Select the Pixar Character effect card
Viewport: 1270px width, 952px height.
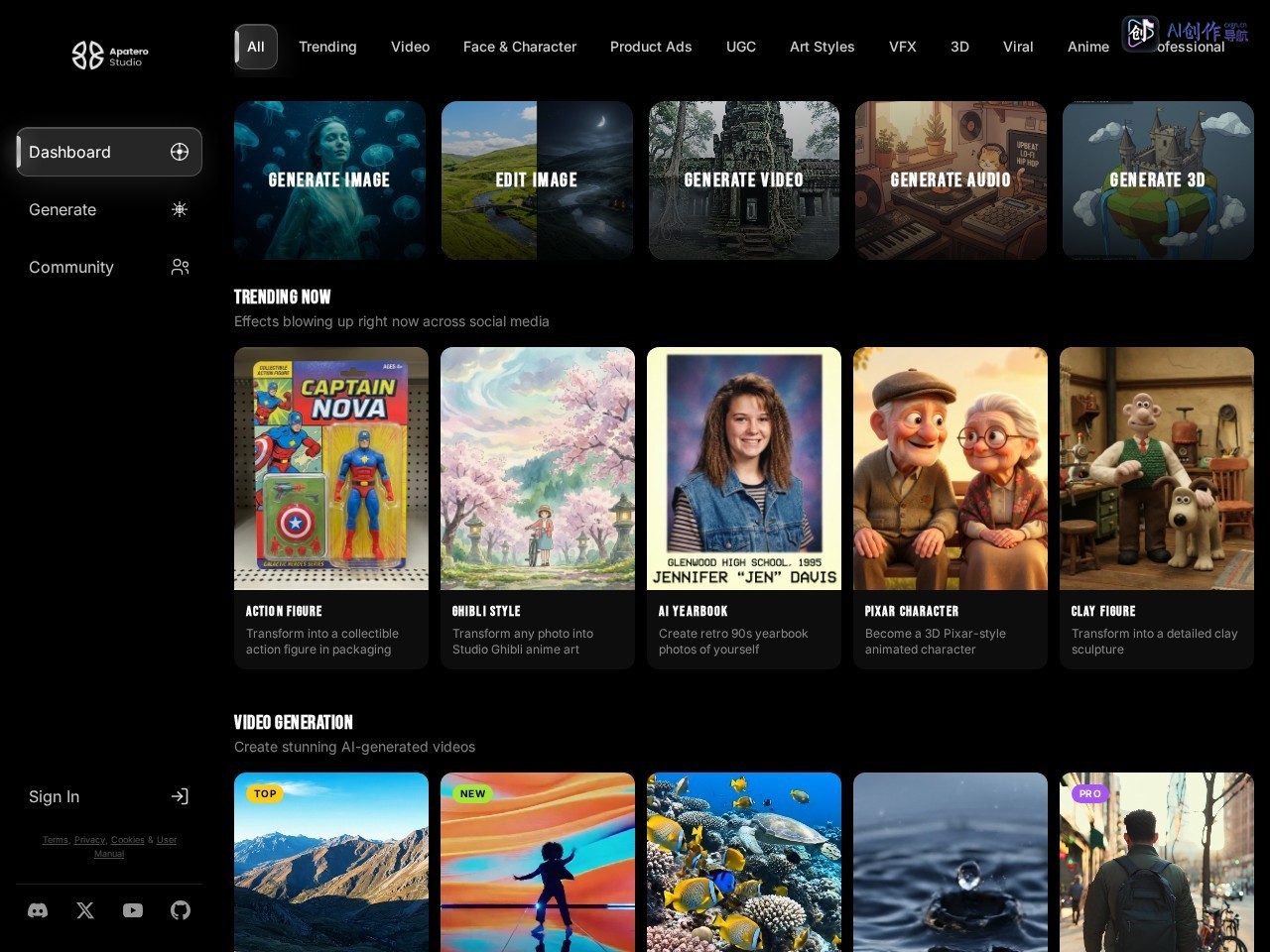951,508
